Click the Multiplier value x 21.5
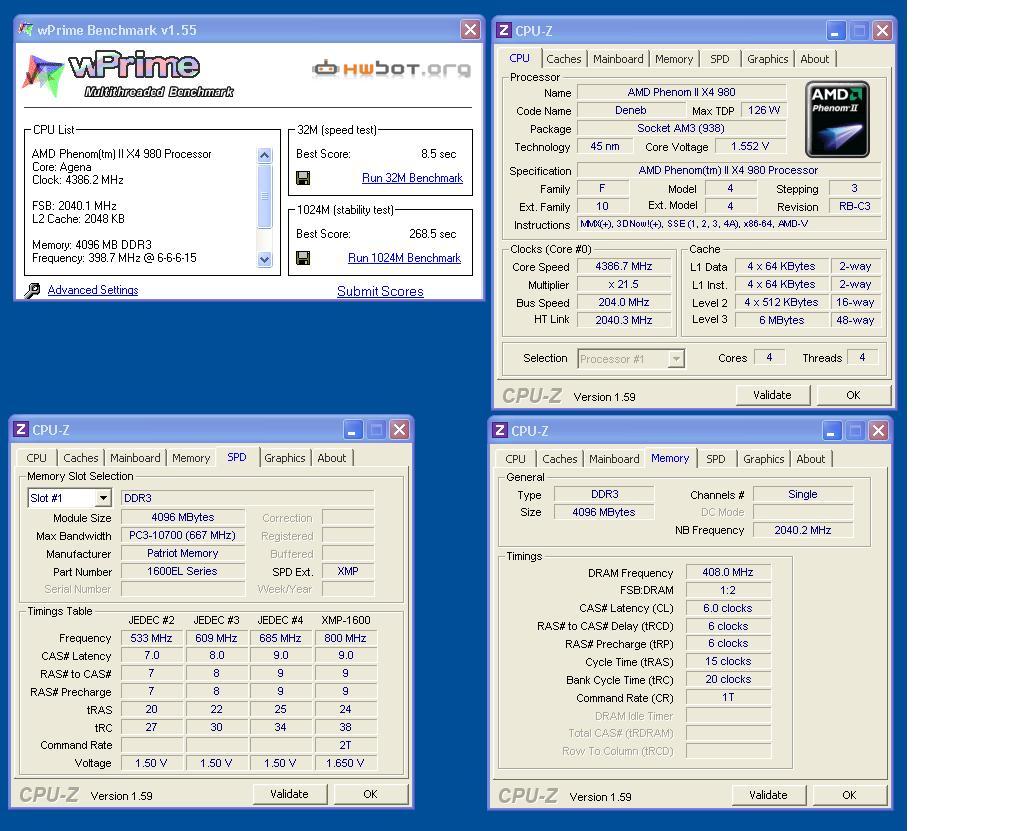1024x831 pixels. [x=624, y=285]
